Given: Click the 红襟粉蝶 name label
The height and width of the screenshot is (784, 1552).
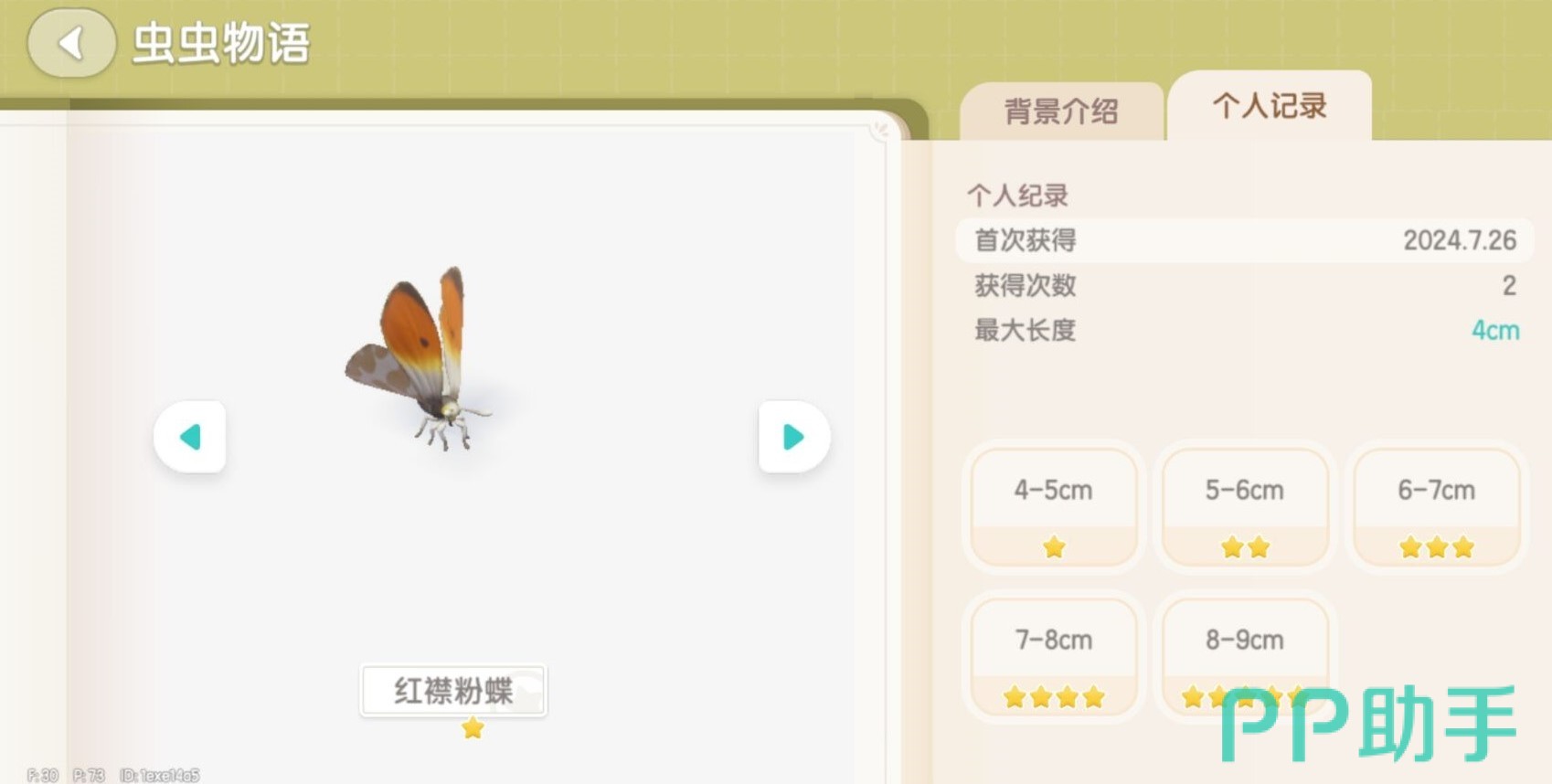Looking at the screenshot, I should (453, 691).
